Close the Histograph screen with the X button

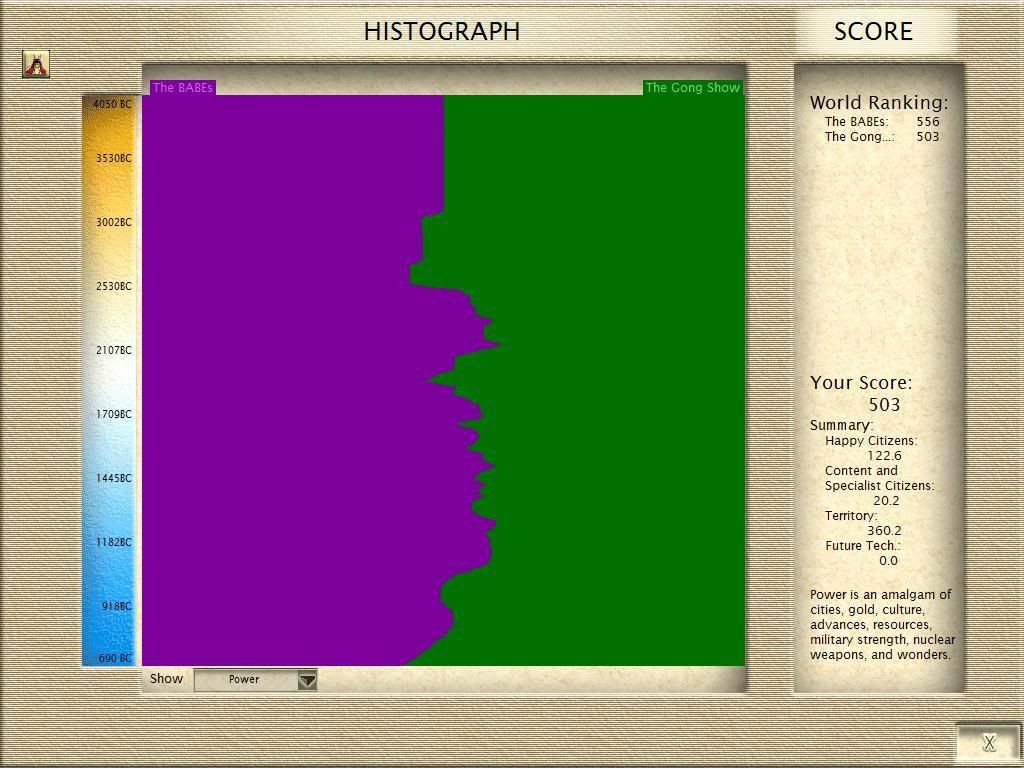(989, 743)
